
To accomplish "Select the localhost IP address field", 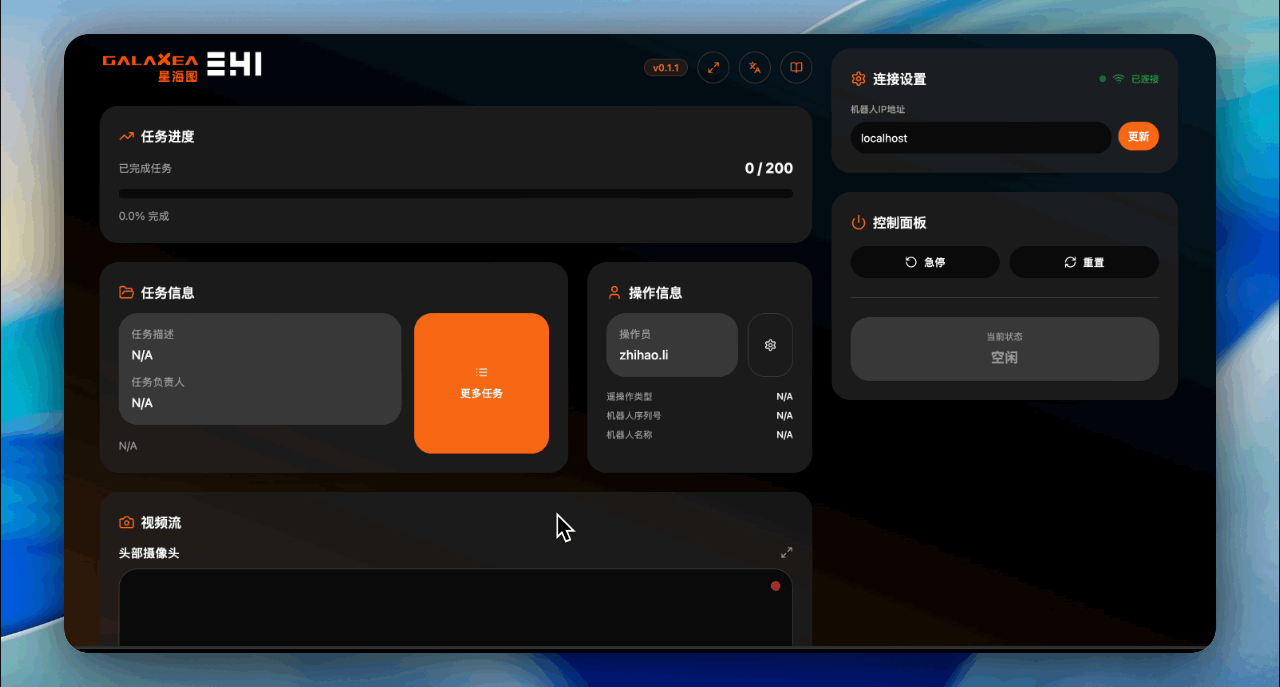I will point(980,137).
